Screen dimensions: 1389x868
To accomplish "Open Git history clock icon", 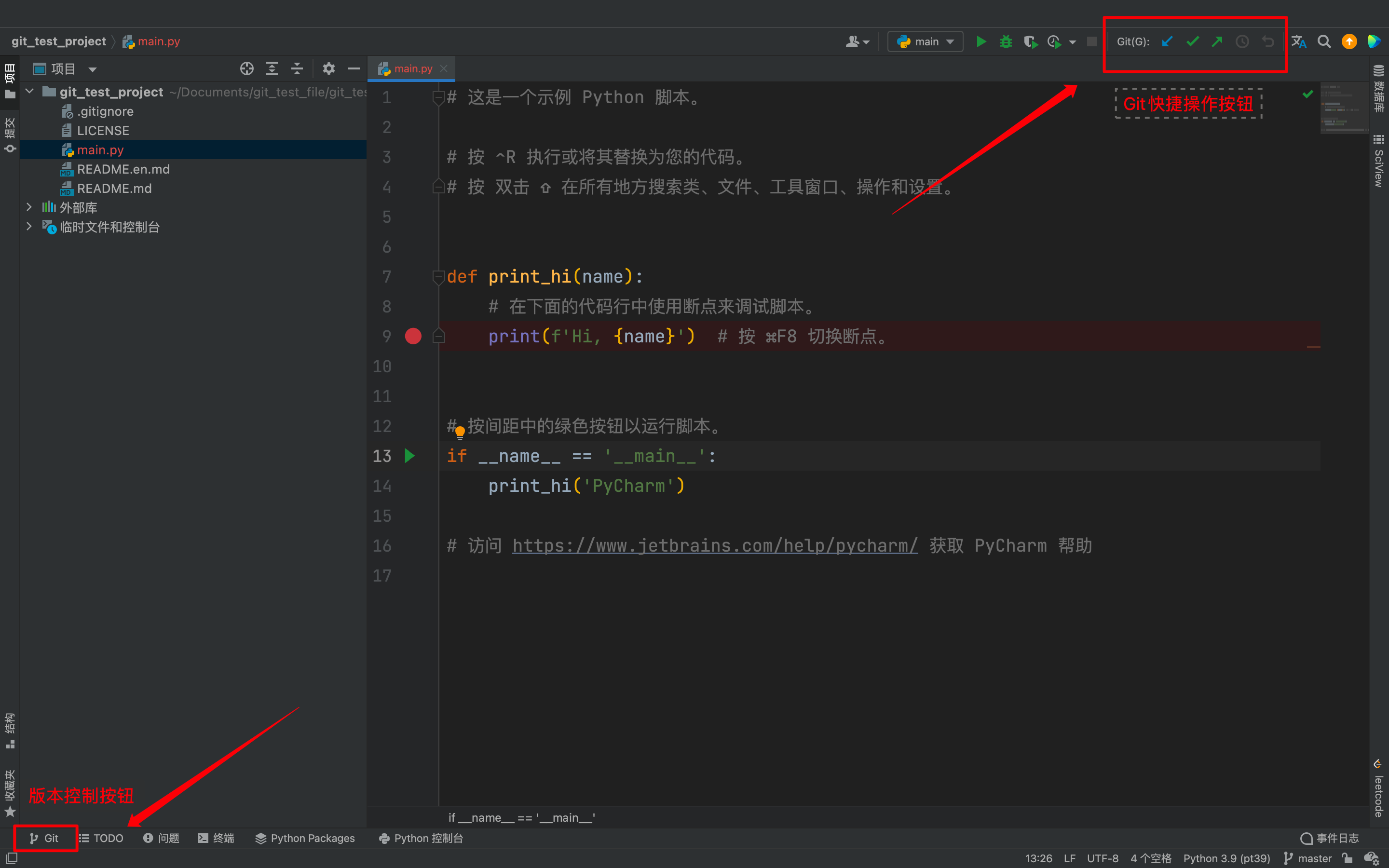I will [1242, 42].
